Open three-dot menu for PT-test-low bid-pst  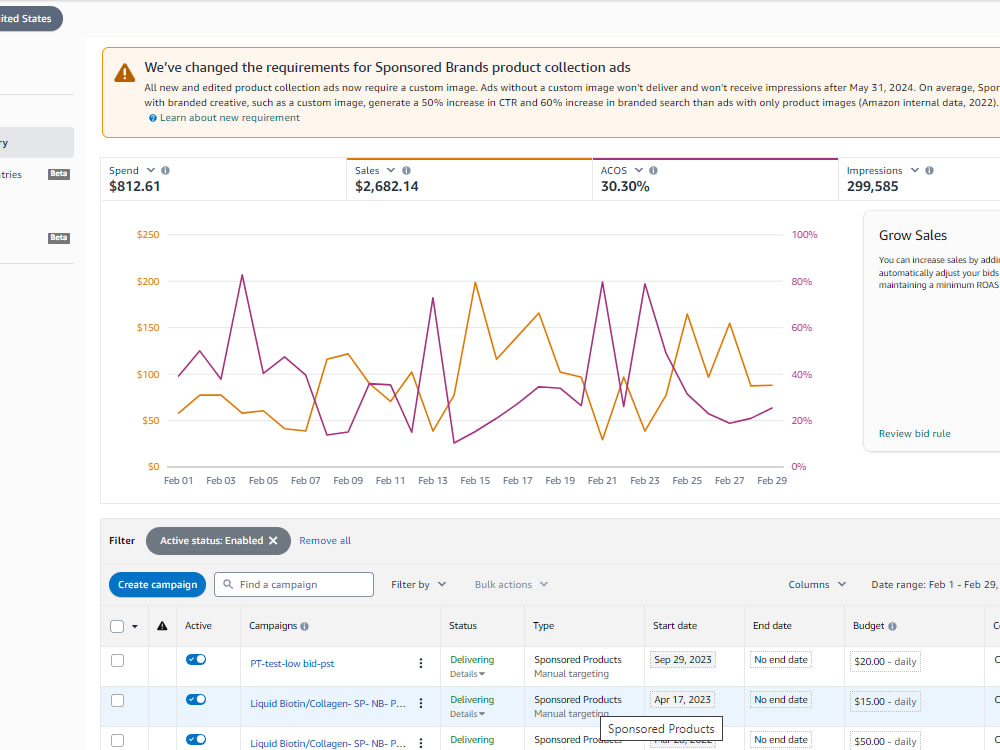420,663
